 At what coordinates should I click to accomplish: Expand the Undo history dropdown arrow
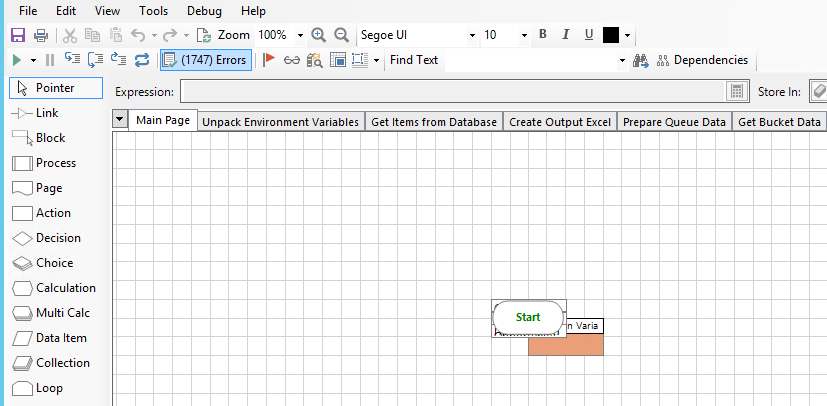(x=154, y=35)
